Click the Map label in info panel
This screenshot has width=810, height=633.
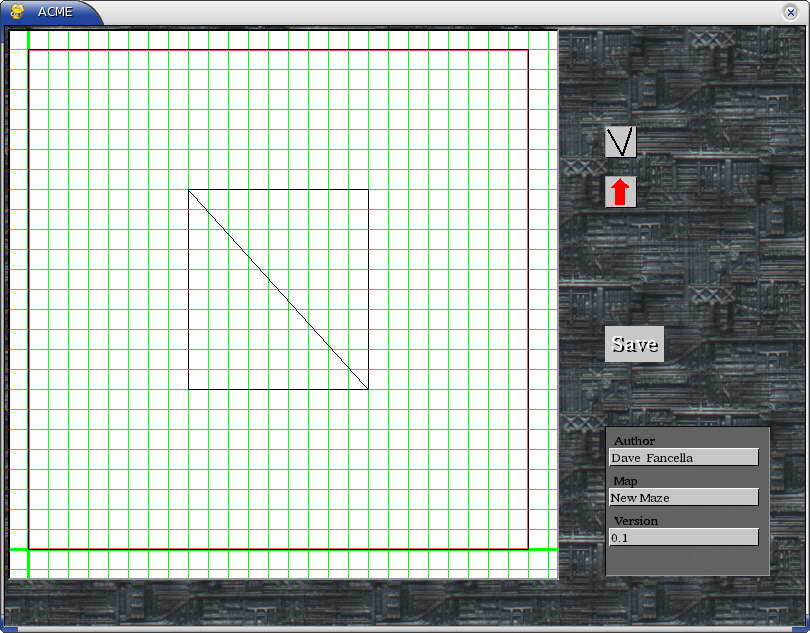pos(625,481)
